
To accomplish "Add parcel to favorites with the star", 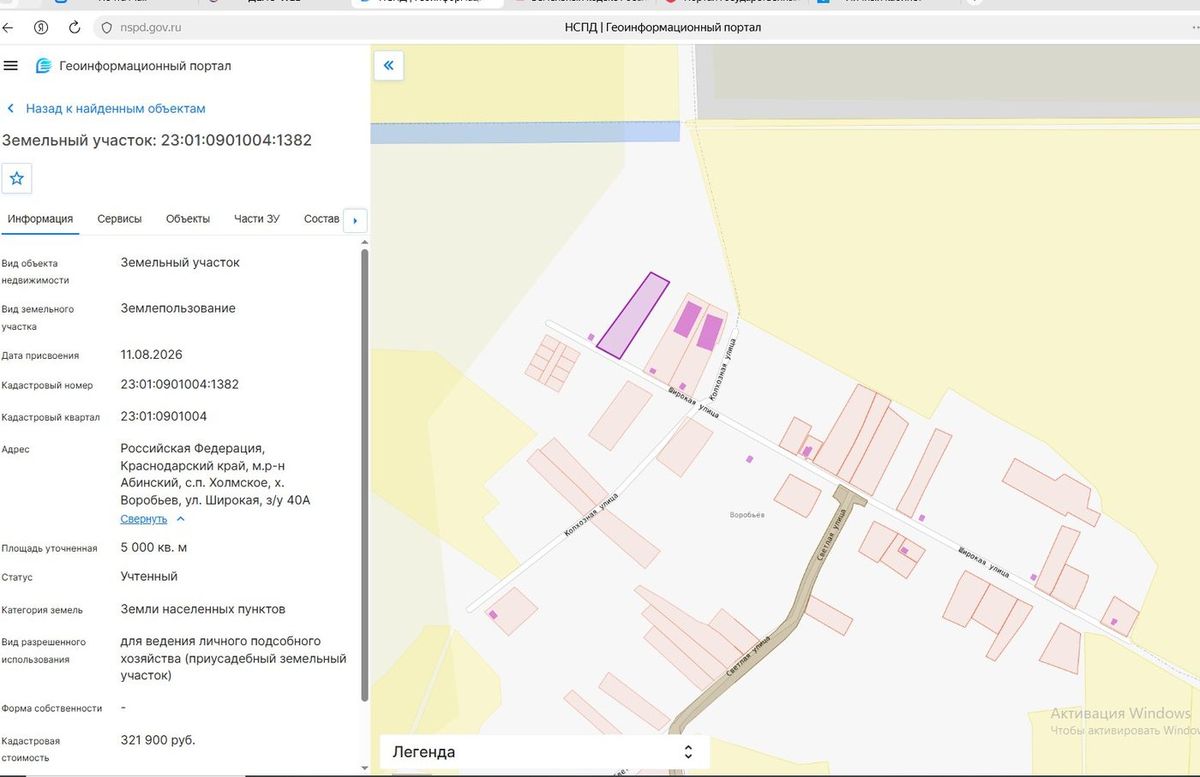I will pyautogui.click(x=17, y=178).
